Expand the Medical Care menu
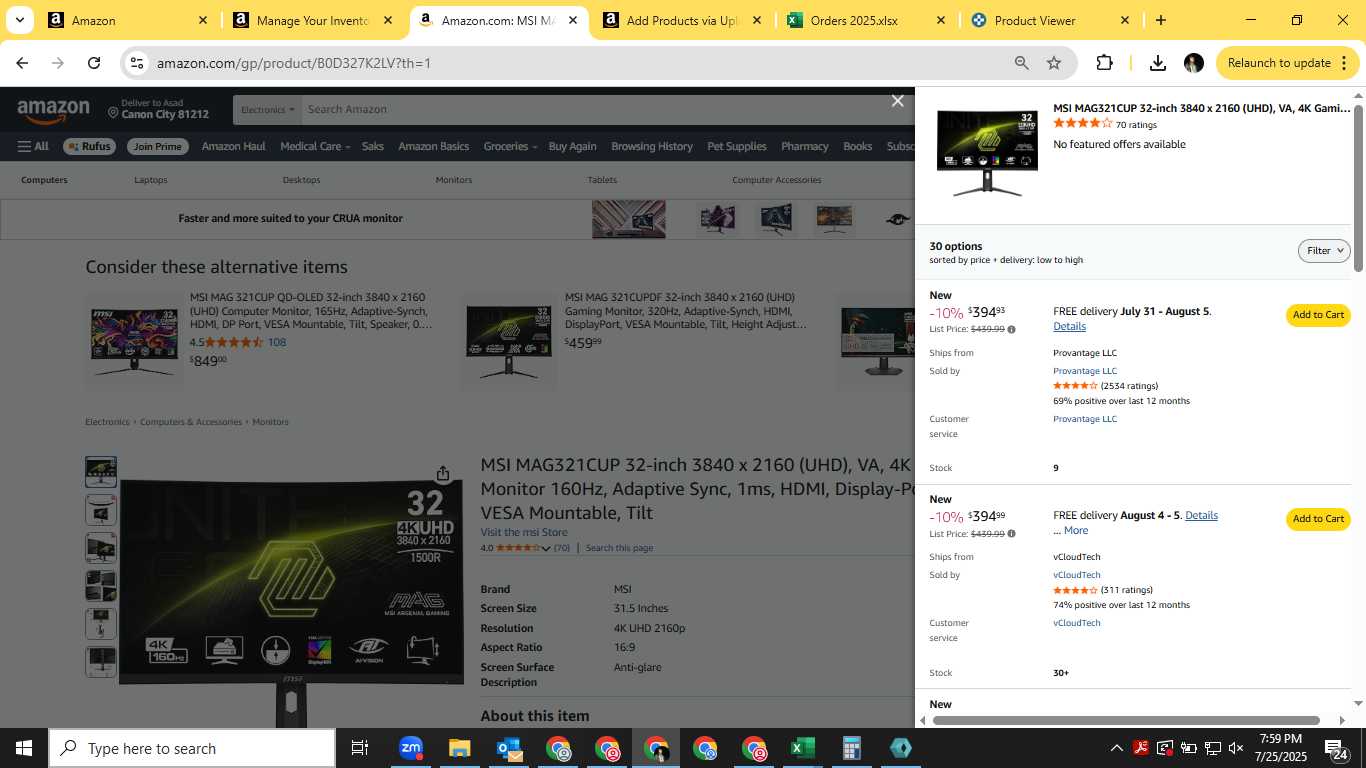1366x768 pixels. coord(315,146)
